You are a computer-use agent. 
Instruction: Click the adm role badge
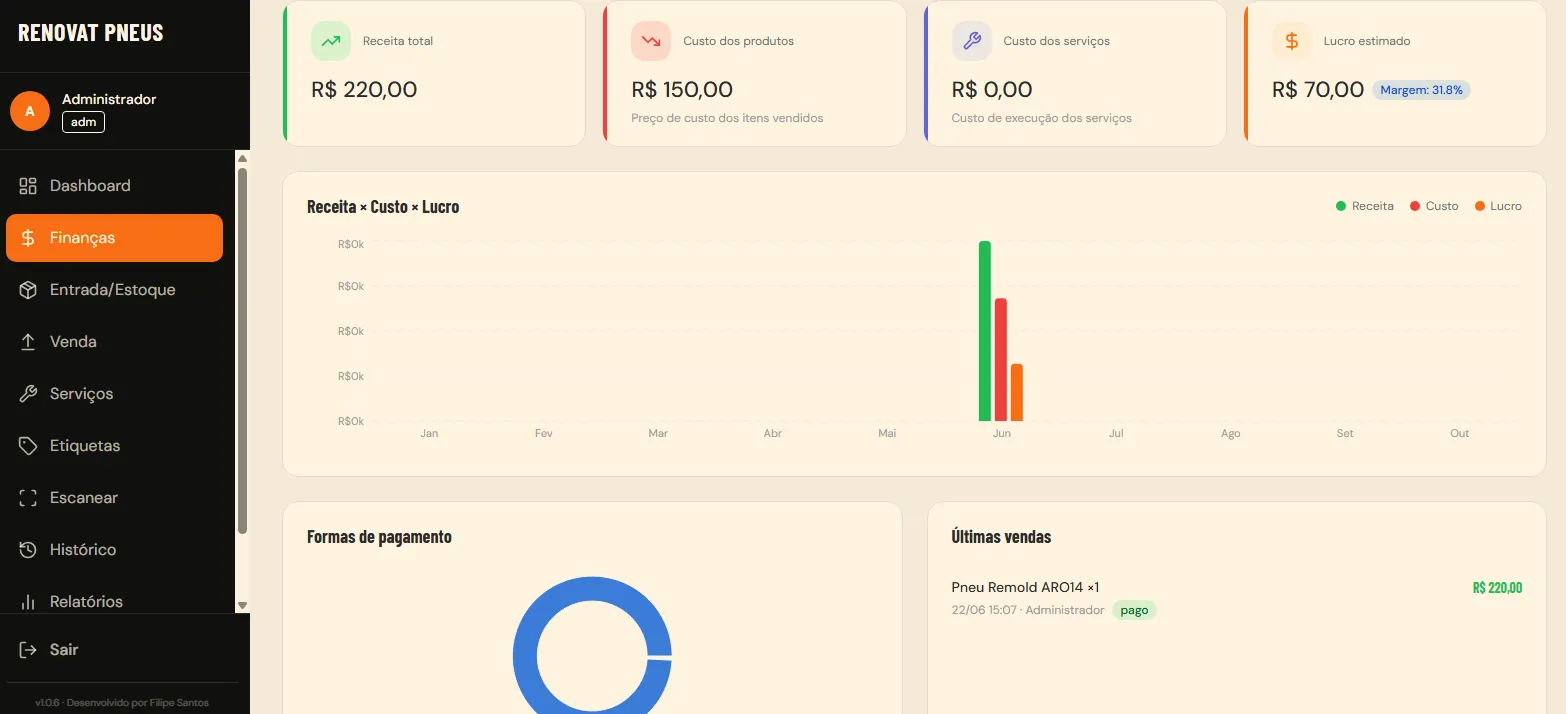83,122
